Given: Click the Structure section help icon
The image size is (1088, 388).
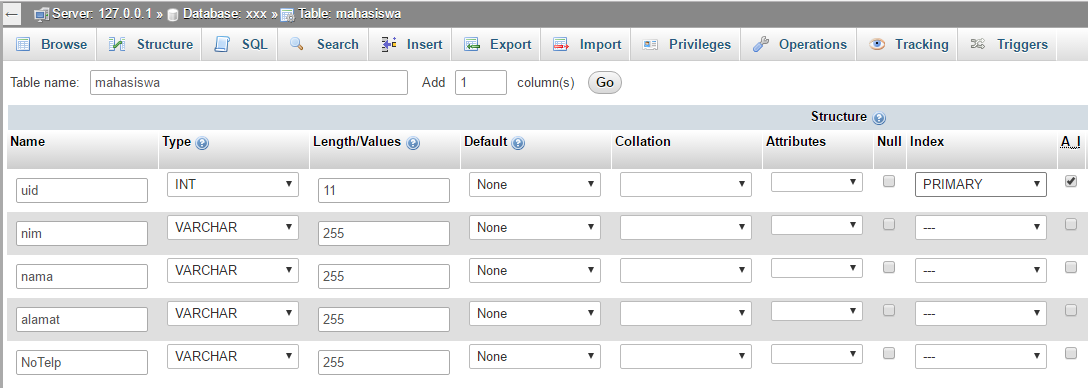Looking at the screenshot, I should pyautogui.click(x=880, y=118).
